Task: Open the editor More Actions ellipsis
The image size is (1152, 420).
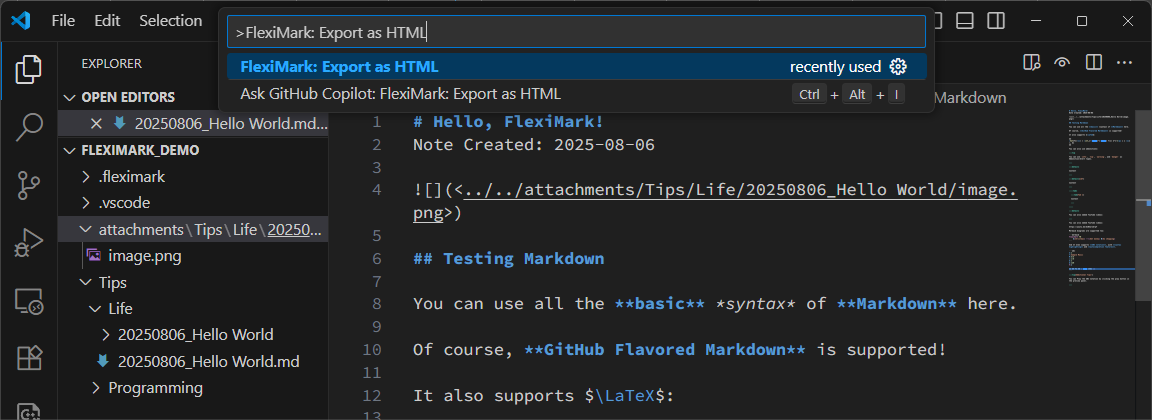Action: [1124, 62]
